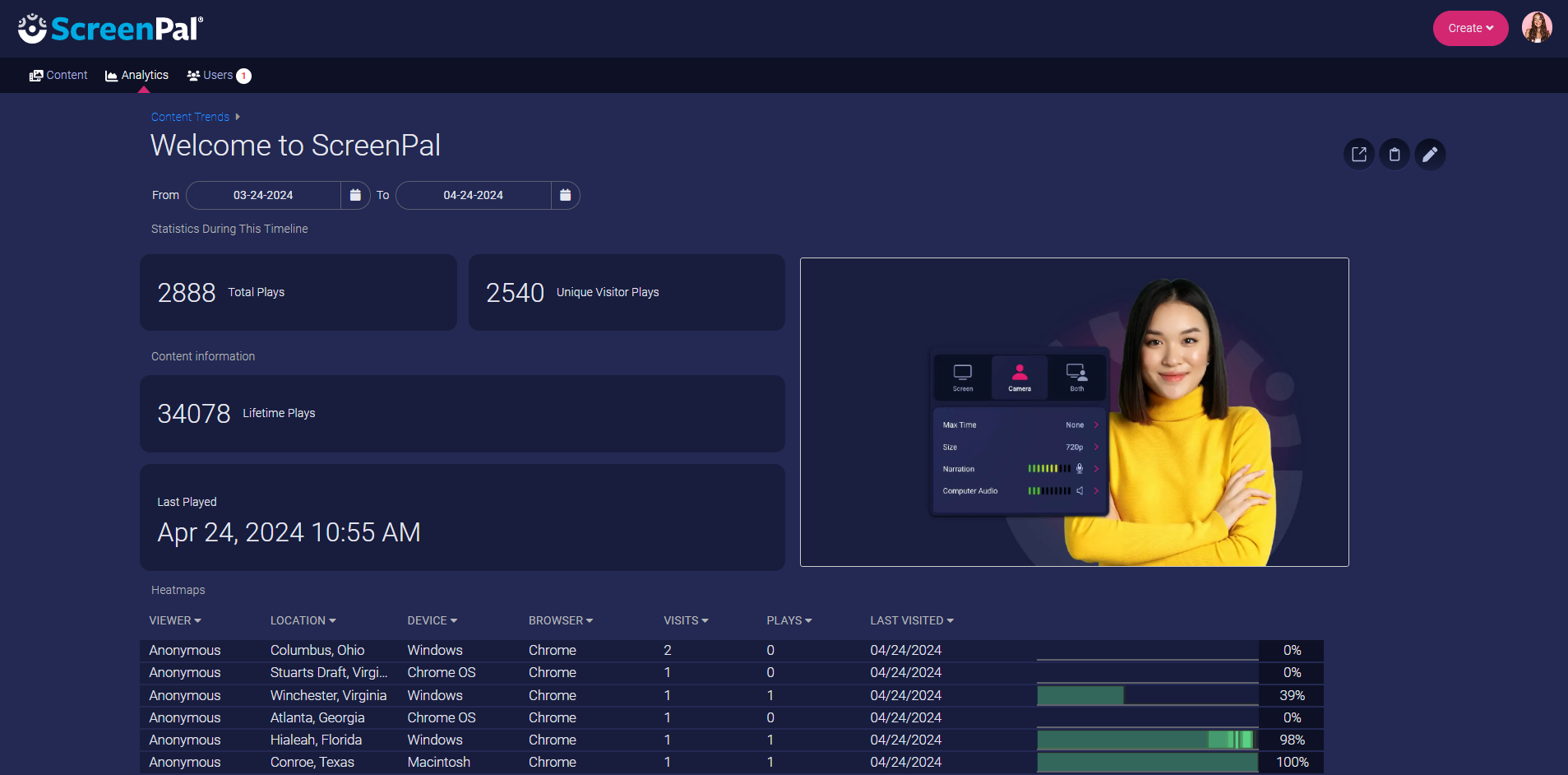The width and height of the screenshot is (1568, 775).
Task: Click the open in new window icon
Action: 1359,154
